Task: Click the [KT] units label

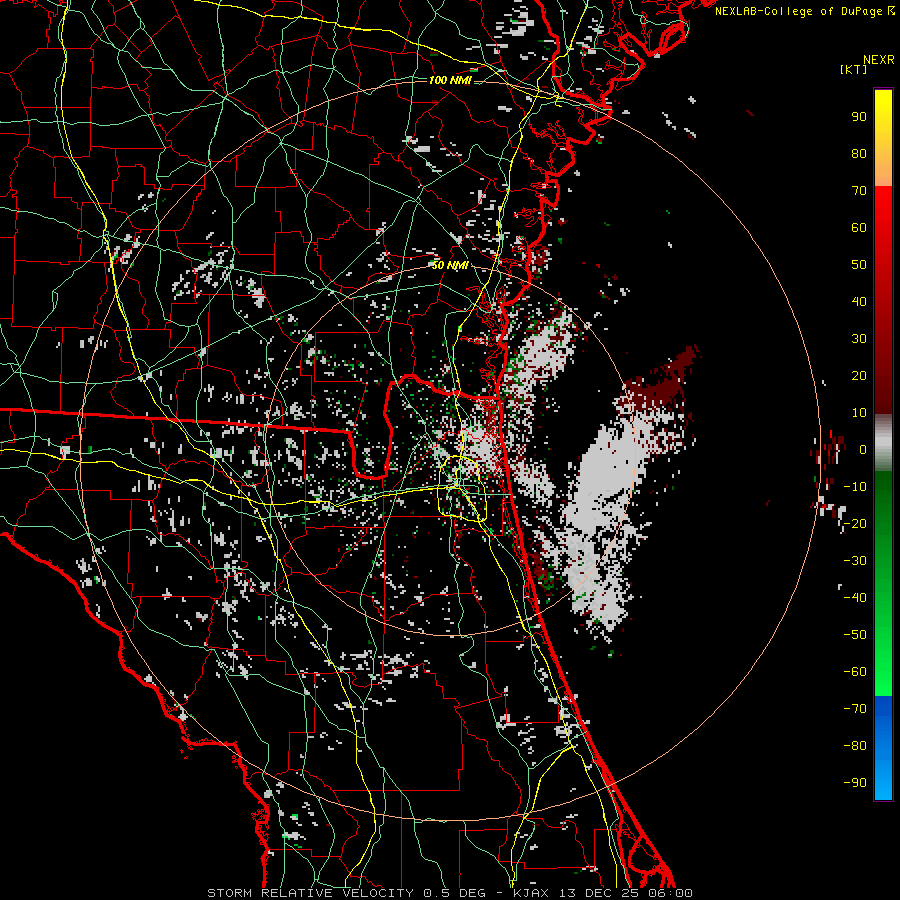Action: (854, 69)
